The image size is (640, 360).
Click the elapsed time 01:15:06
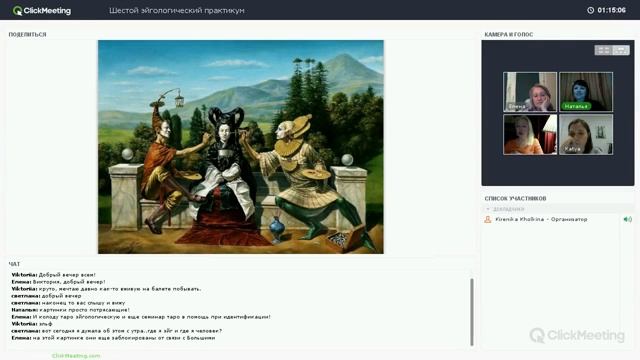611,10
